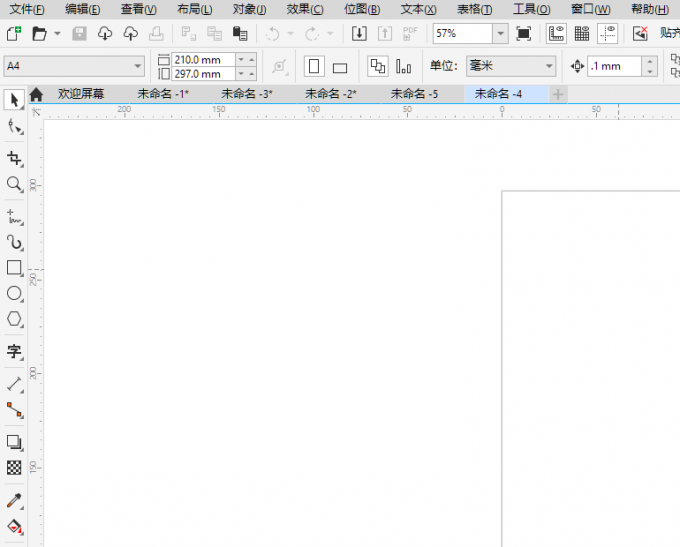
Task: Increase nudge distance value
Action: tap(650, 61)
